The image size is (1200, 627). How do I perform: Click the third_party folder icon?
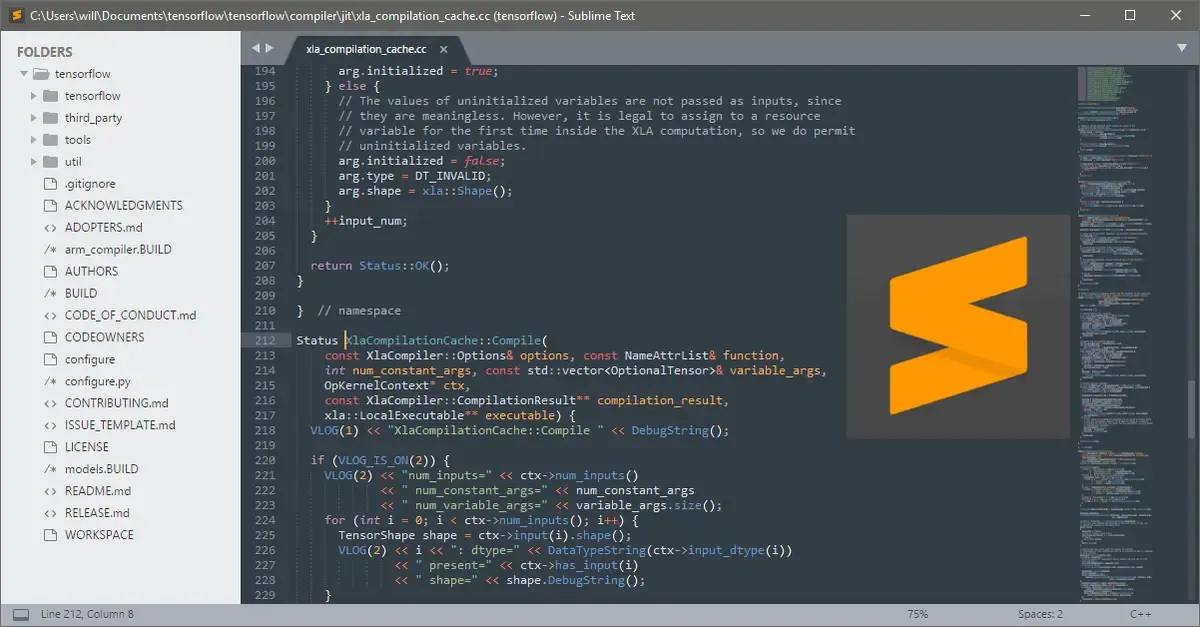pyautogui.click(x=51, y=118)
